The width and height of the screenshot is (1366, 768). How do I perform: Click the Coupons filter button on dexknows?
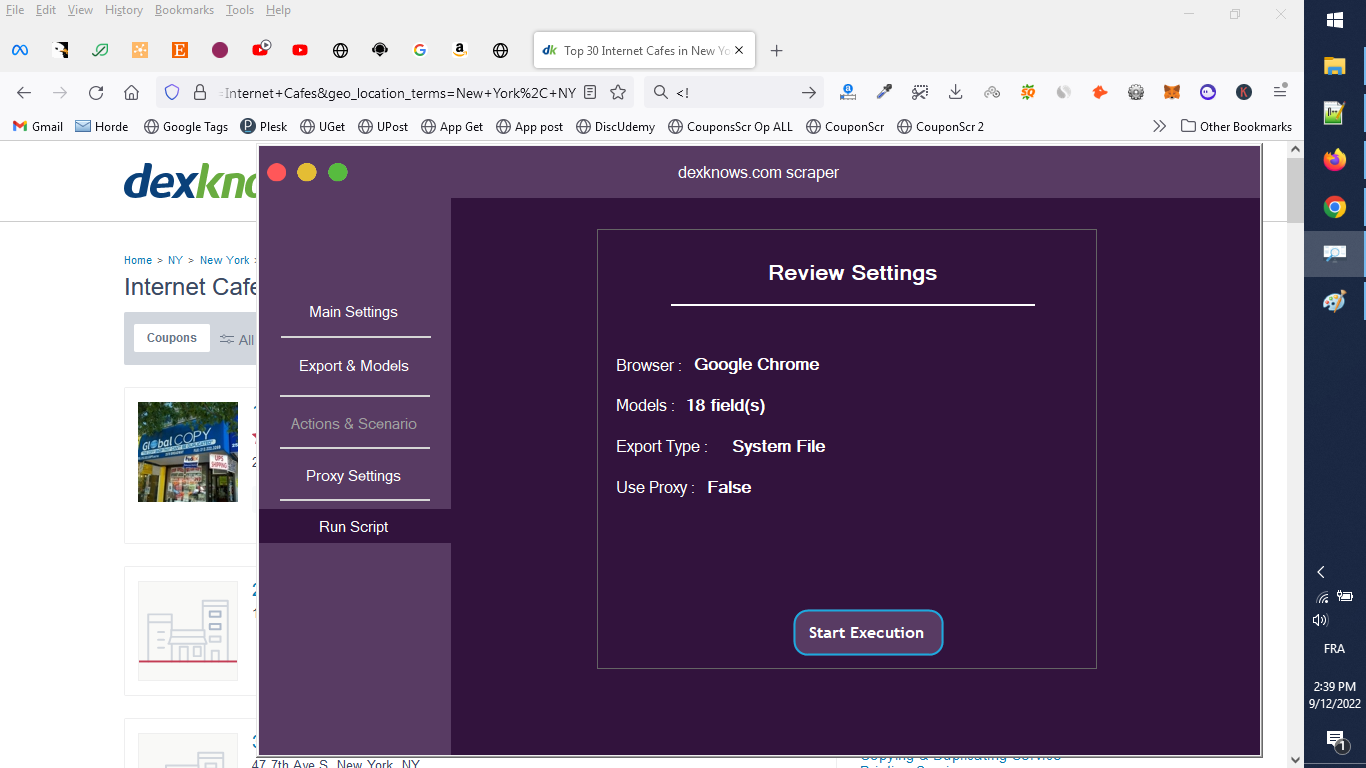172,338
